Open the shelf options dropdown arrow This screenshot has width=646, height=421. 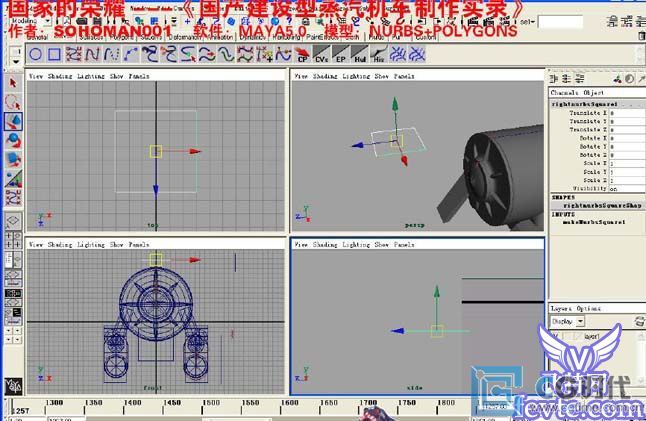[16, 62]
